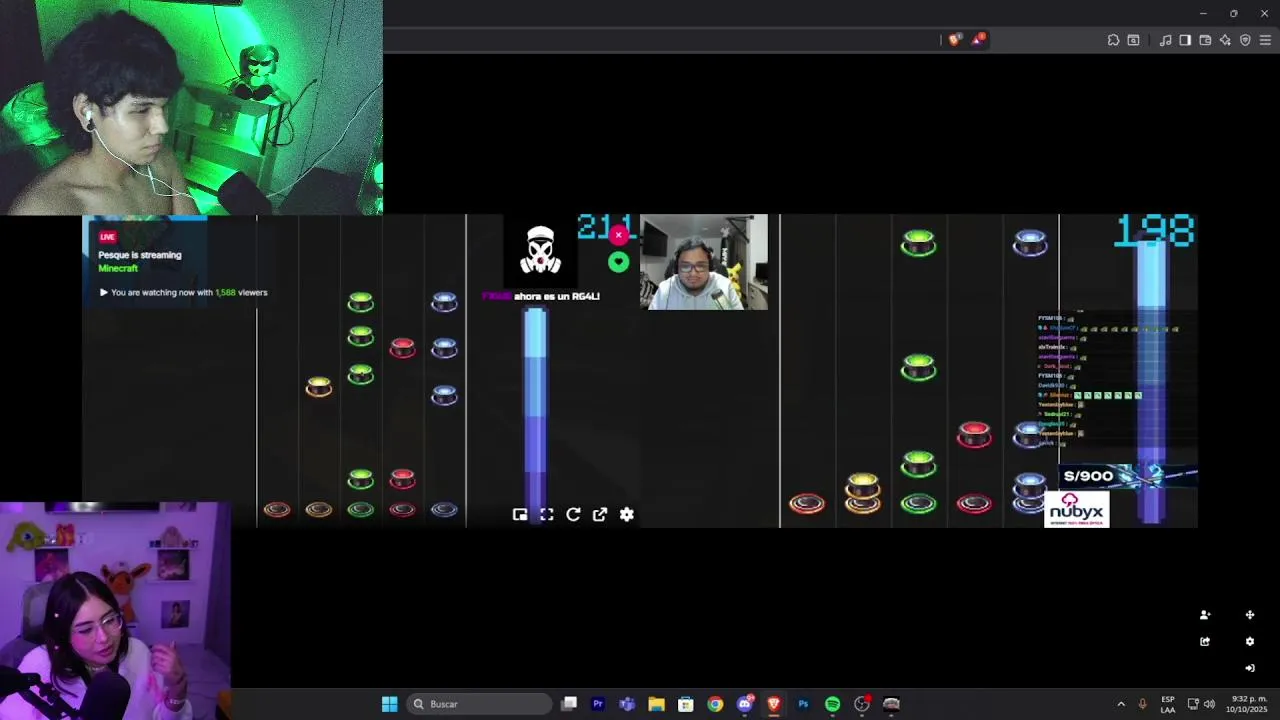Click the bottom-left female streamer webcam
Screen dimensions: 1280x720
[x=115, y=611]
